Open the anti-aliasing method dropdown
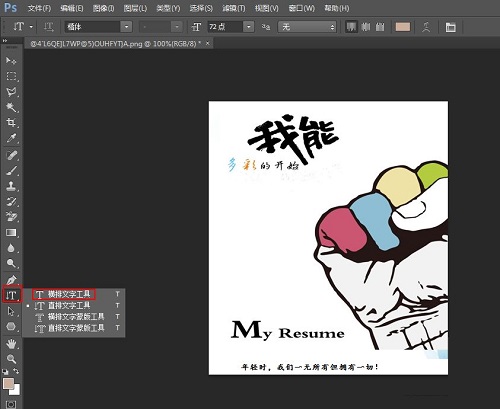 (307, 27)
